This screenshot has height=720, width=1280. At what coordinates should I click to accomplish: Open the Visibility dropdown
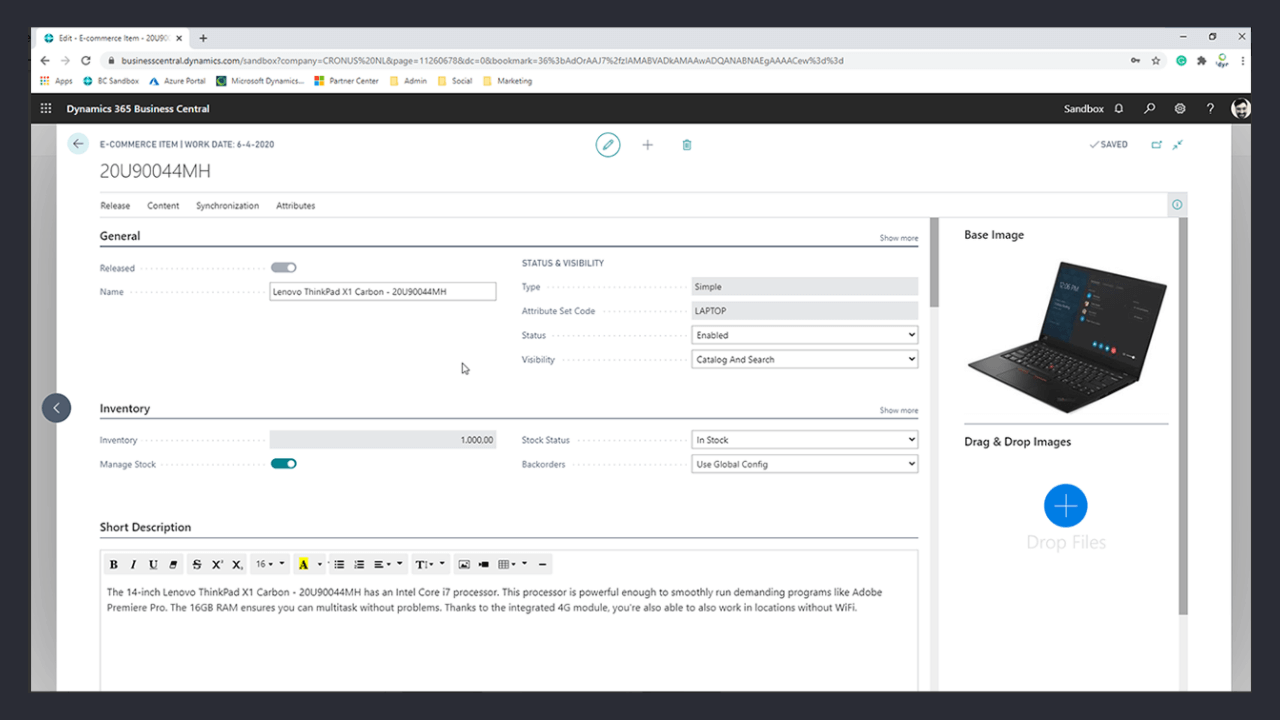click(805, 359)
